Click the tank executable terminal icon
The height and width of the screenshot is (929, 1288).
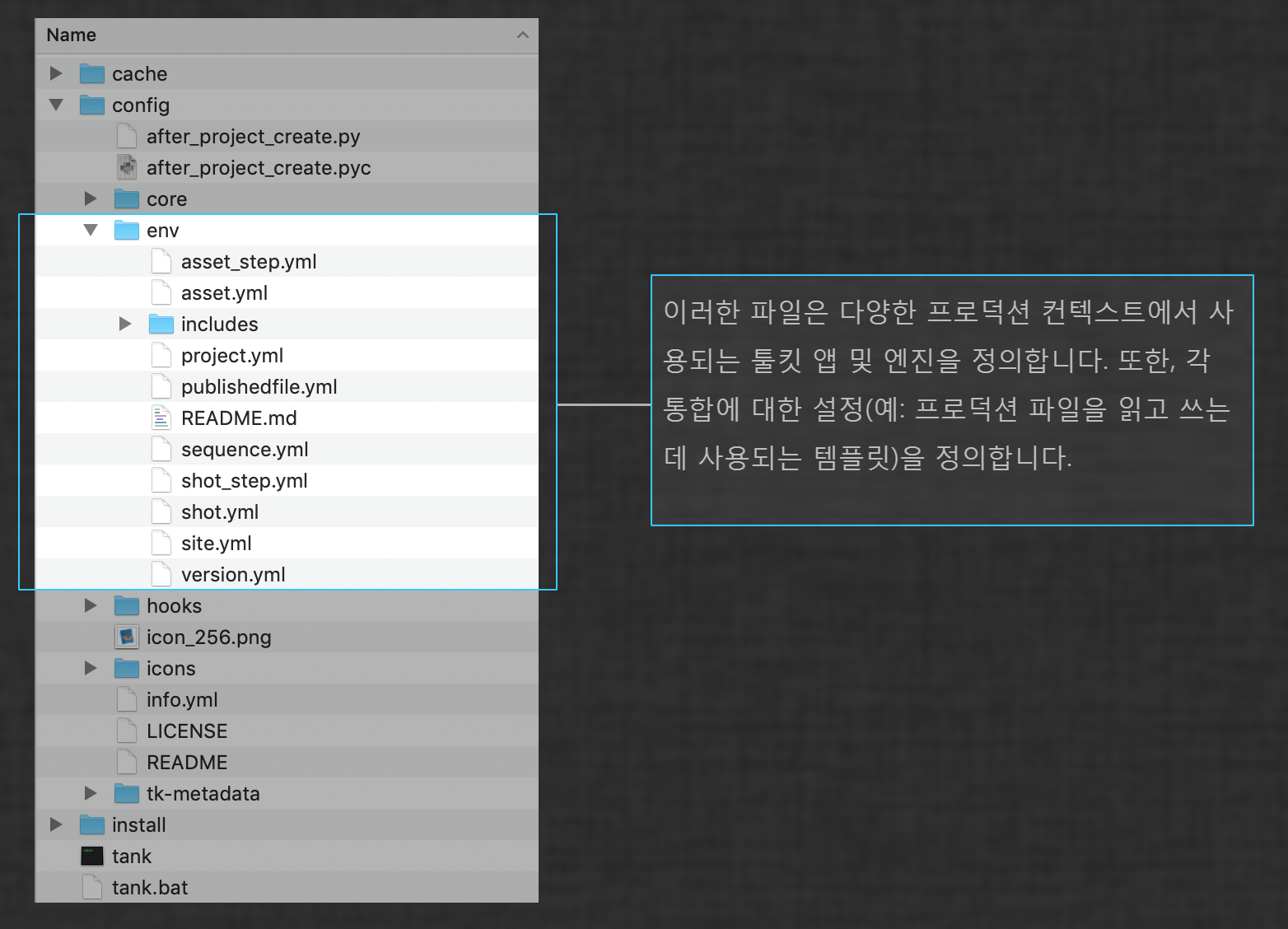(92, 857)
